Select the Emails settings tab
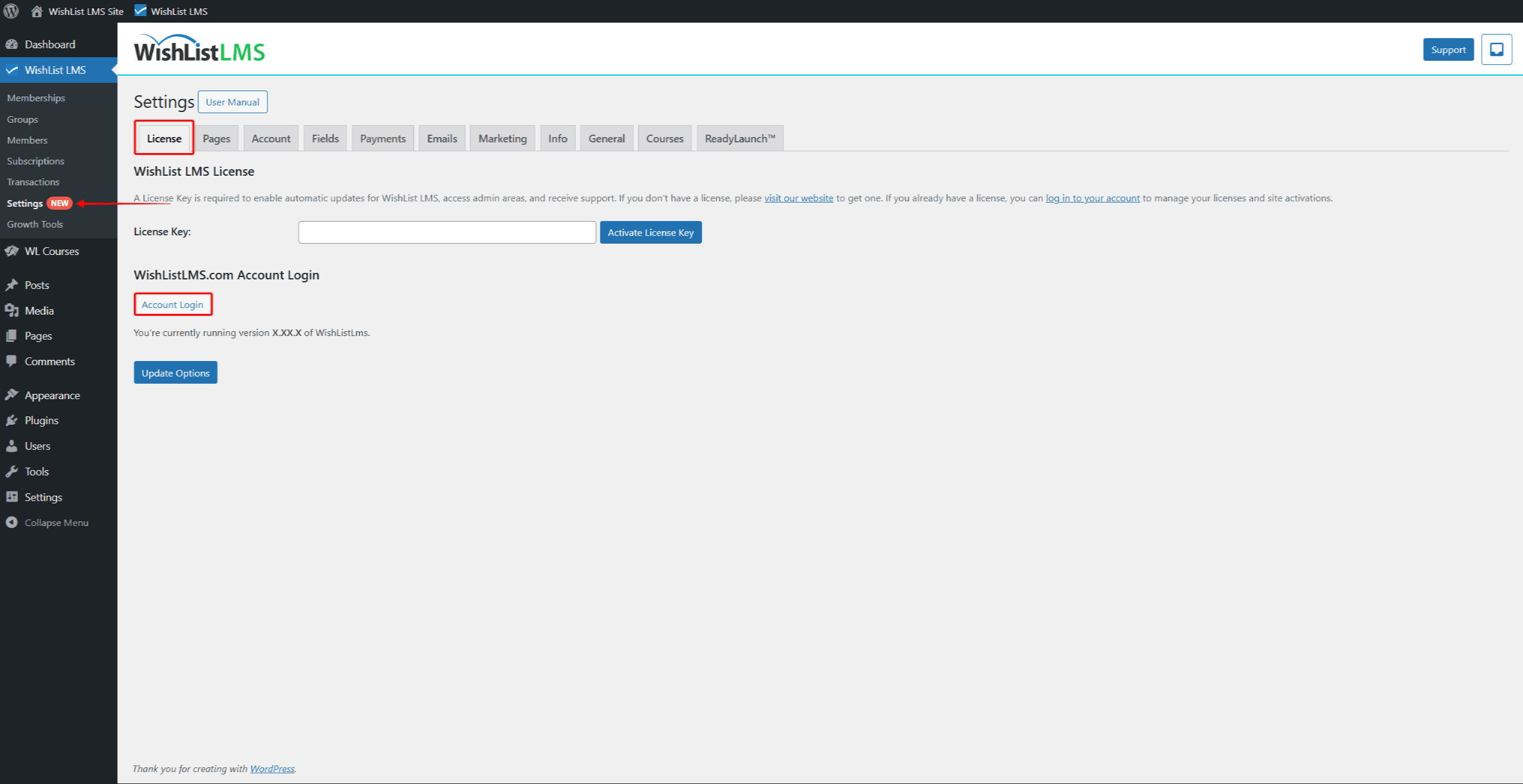Screen dimensions: 1523x784 point(442,138)
